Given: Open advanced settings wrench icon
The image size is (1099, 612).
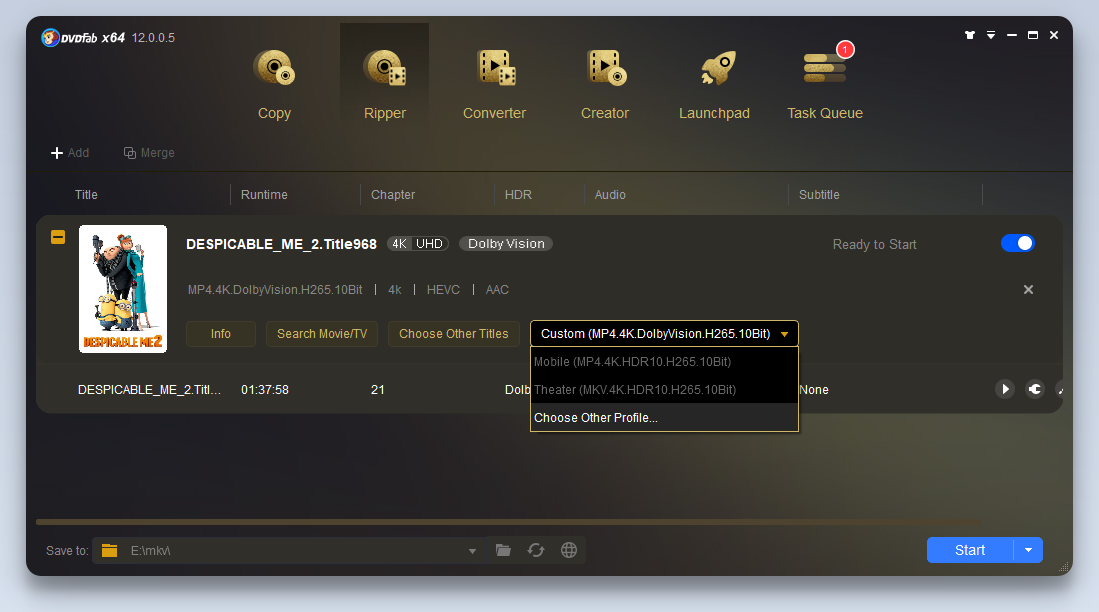Looking at the screenshot, I should pos(1035,389).
